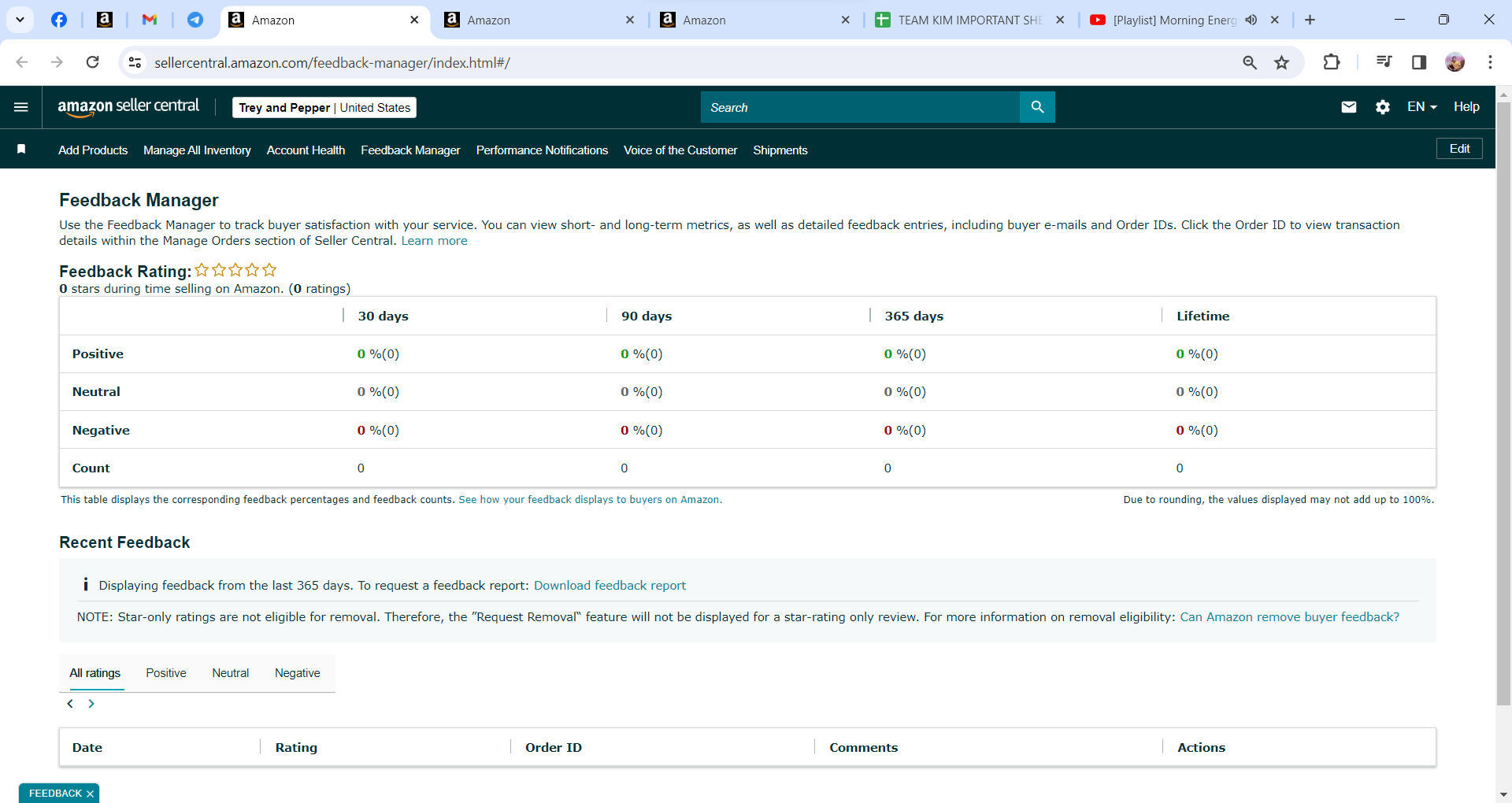This screenshot has width=1512, height=803.
Task: Bookmark this page with the star icon
Action: click(1282, 62)
